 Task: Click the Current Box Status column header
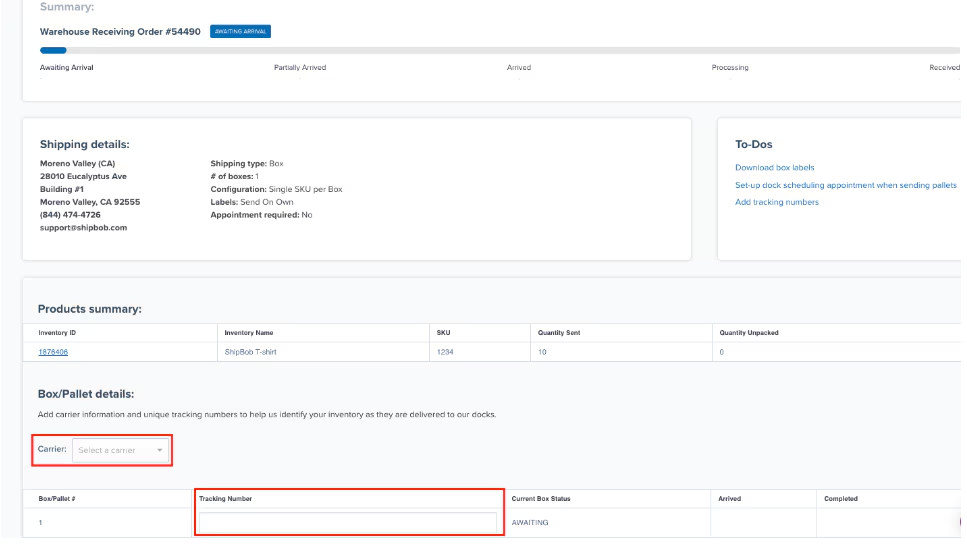coord(541,499)
